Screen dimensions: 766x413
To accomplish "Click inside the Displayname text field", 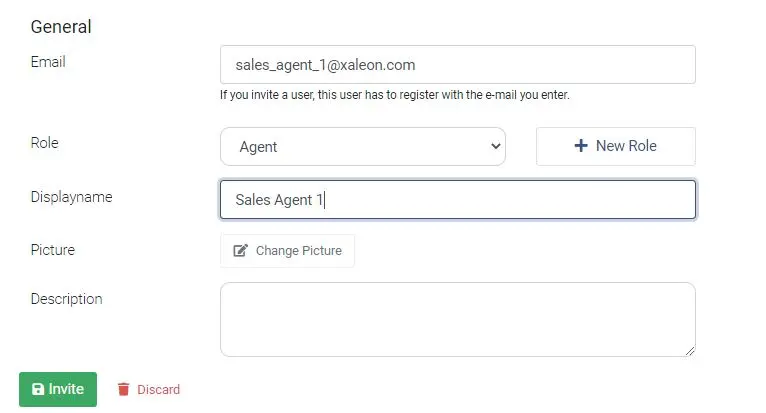I will click(458, 199).
